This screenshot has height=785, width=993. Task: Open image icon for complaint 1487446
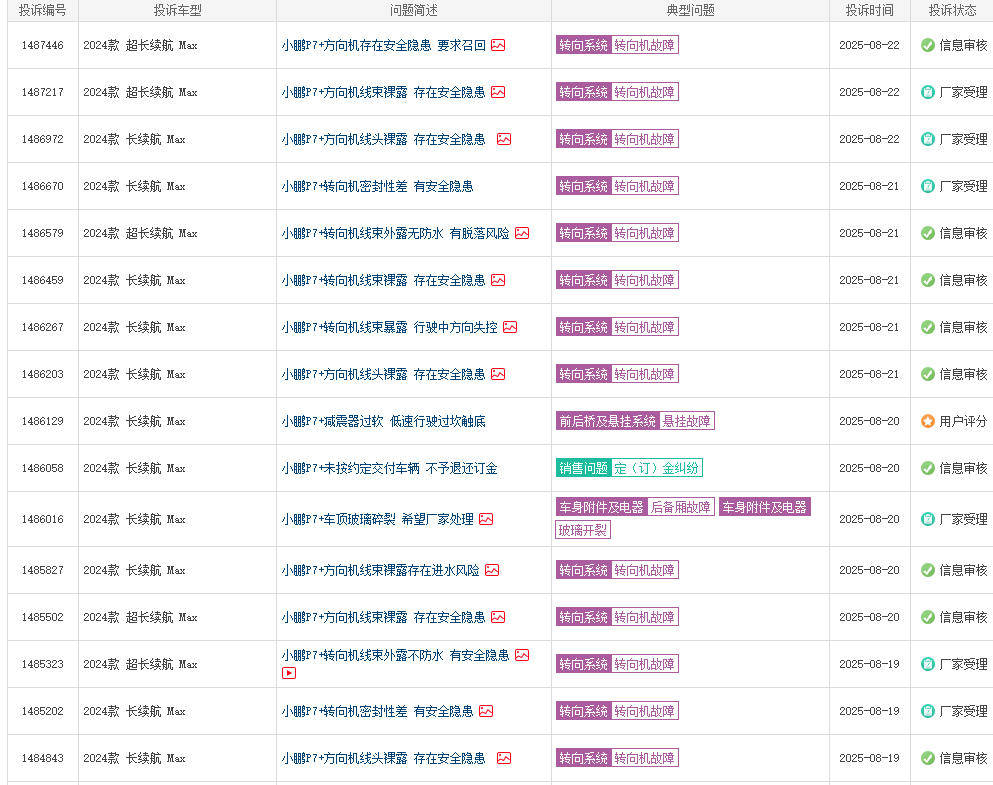pos(498,45)
